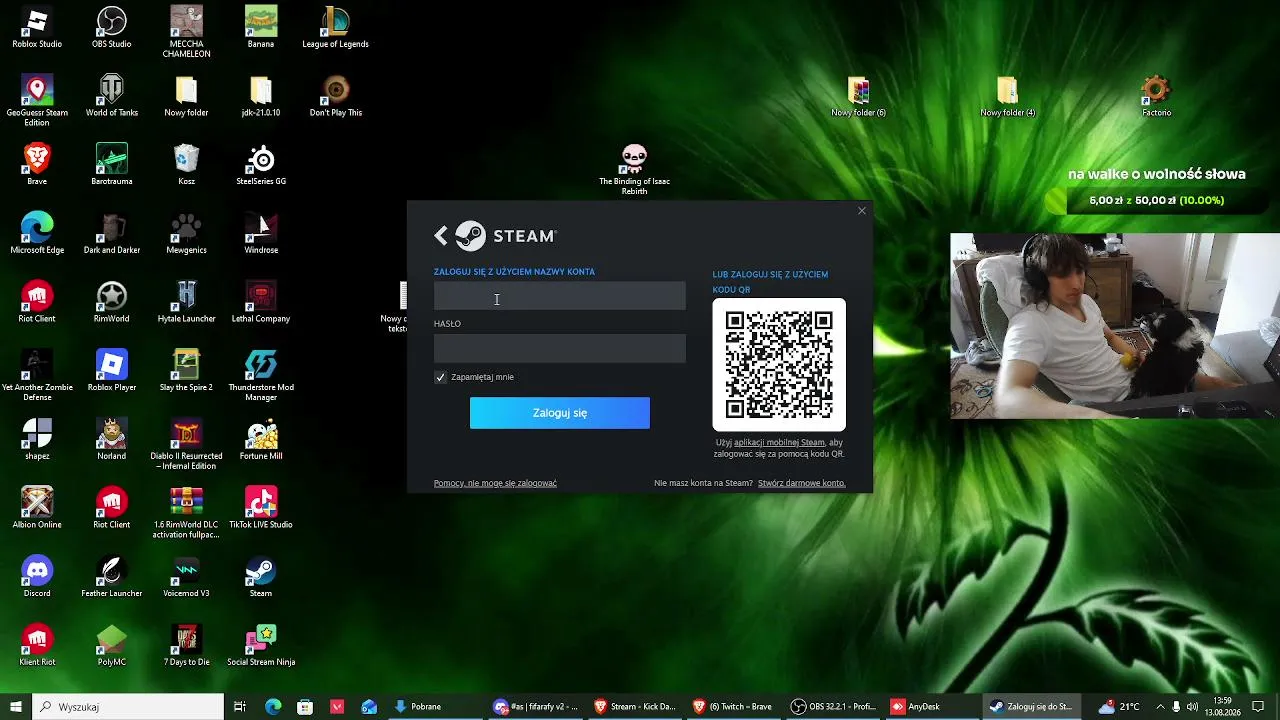The height and width of the screenshot is (720, 1280).
Task: Select the Nowy folder (6) folder
Action: point(859,97)
